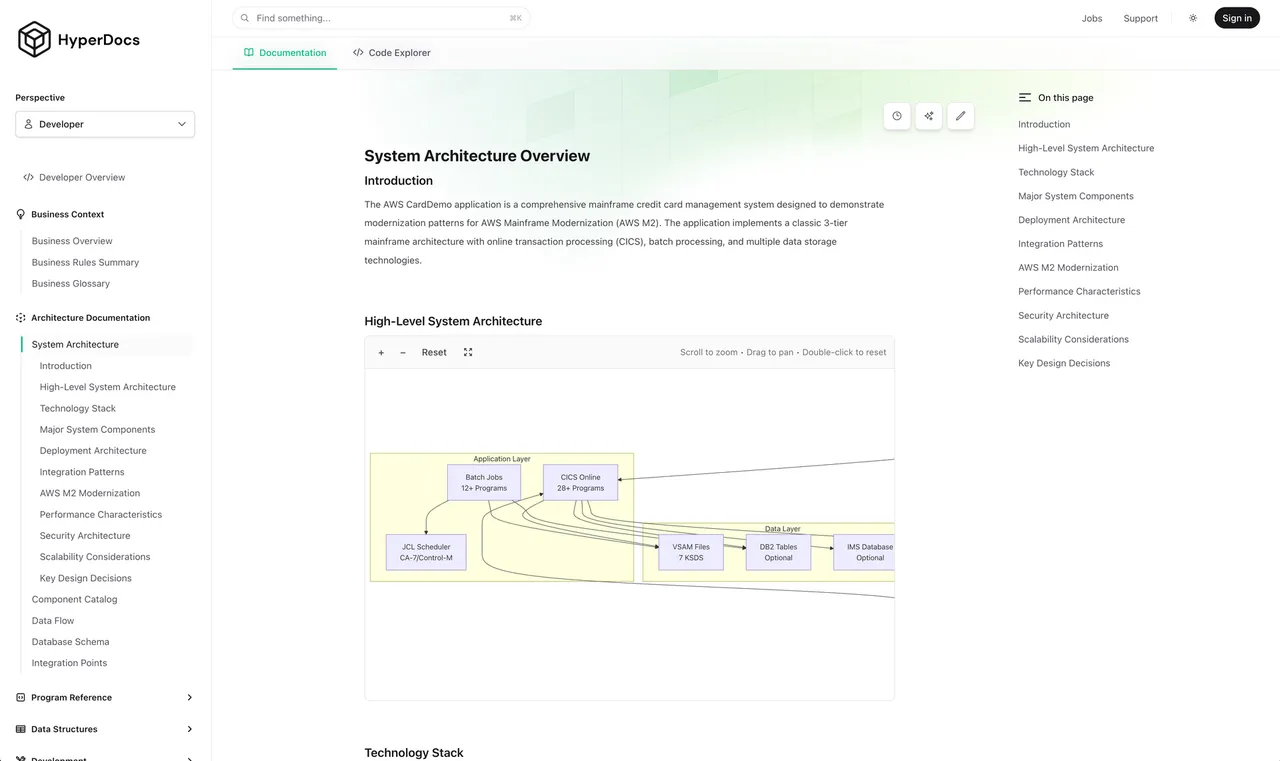This screenshot has height=761, width=1280.
Task: Click the AI sparkles icon button
Action: click(x=929, y=116)
